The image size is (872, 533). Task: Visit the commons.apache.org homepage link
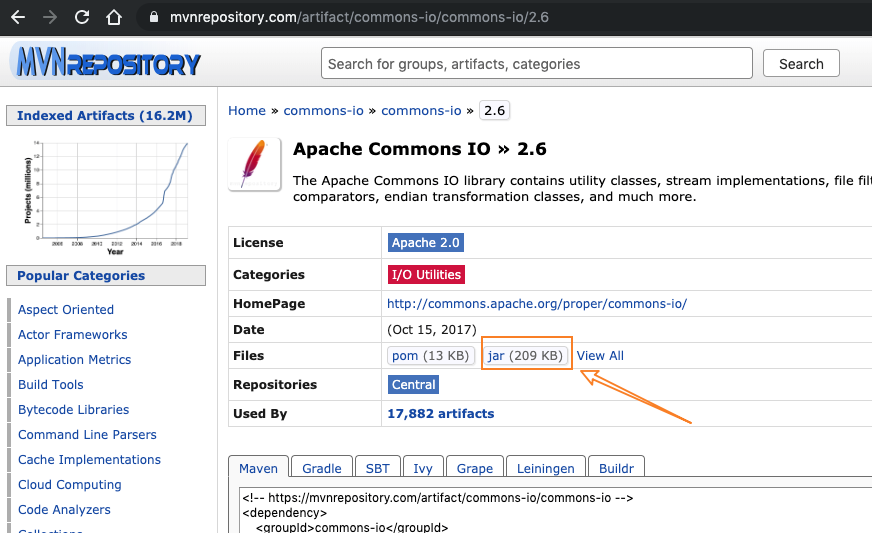click(537, 304)
